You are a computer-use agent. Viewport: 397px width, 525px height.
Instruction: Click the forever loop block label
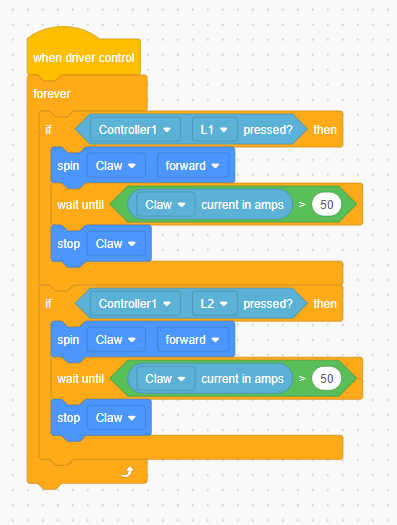coord(52,94)
